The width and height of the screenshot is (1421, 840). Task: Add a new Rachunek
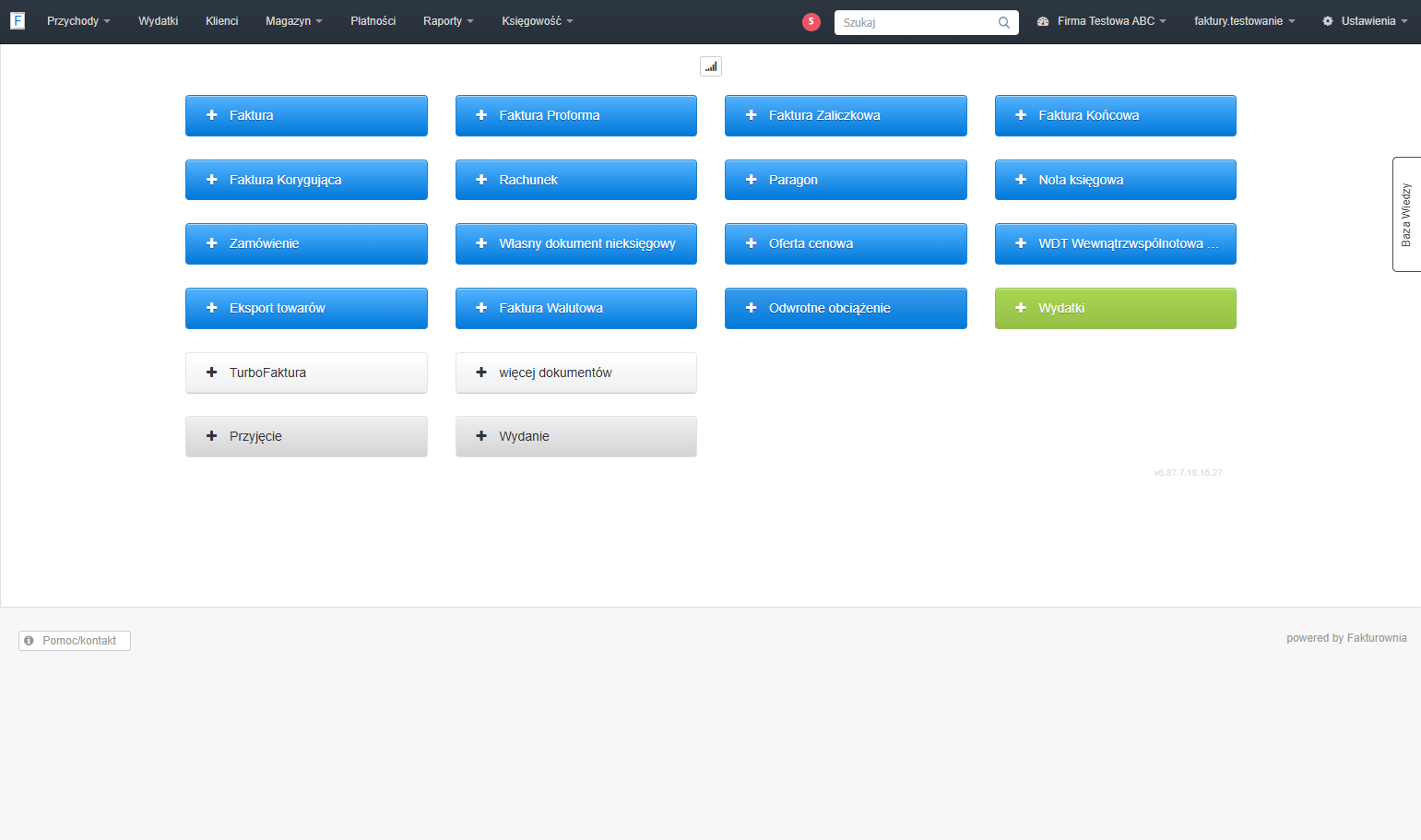tap(576, 180)
